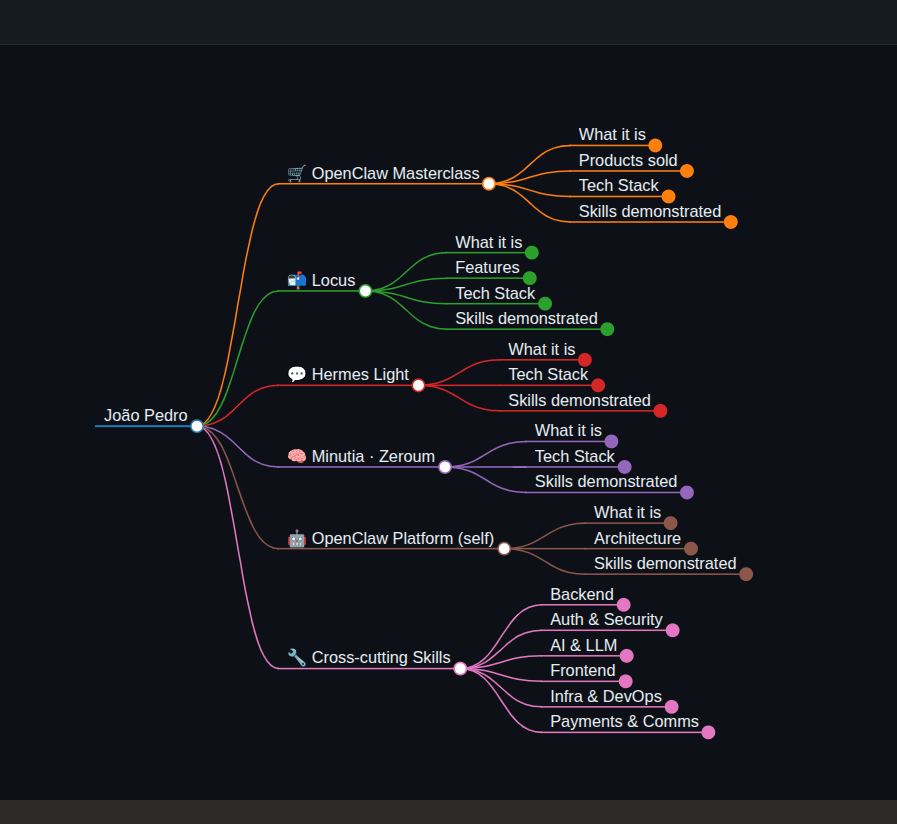This screenshot has width=897, height=824.
Task: Click 'Skills demonstrated' text under OpenClaw Masterclass
Action: pos(649,212)
